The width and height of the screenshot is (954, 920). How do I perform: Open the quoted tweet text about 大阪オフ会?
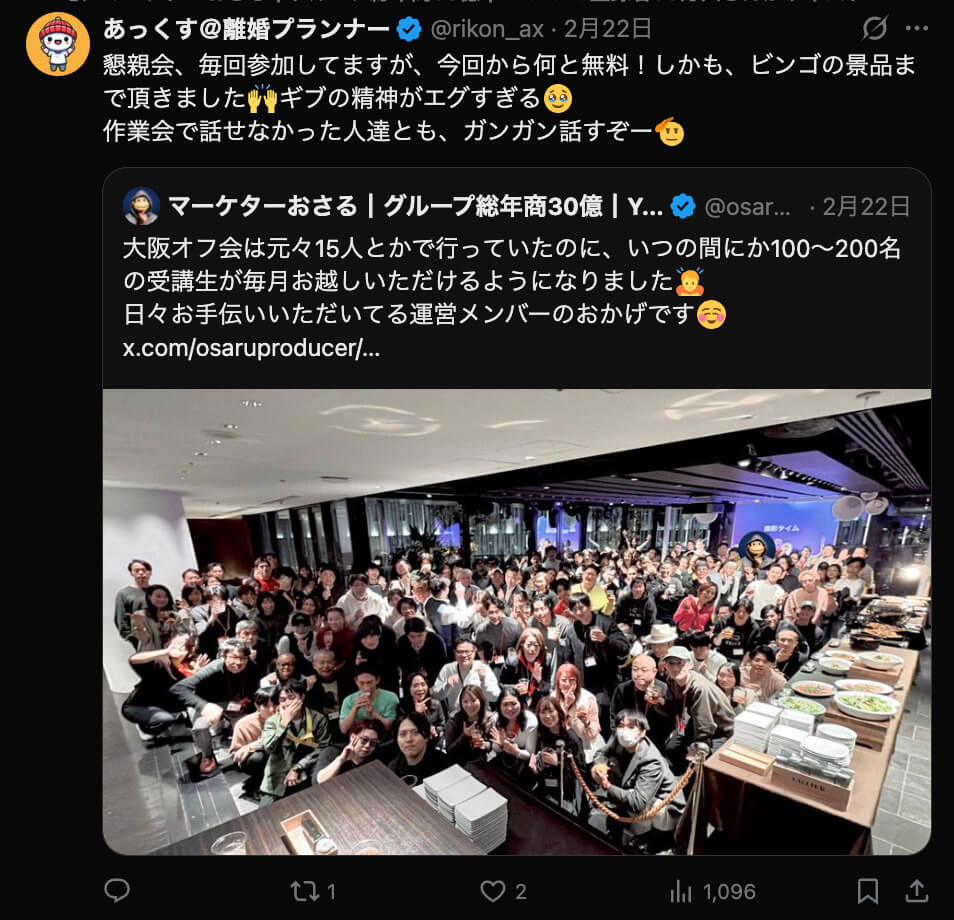pyautogui.click(x=511, y=281)
